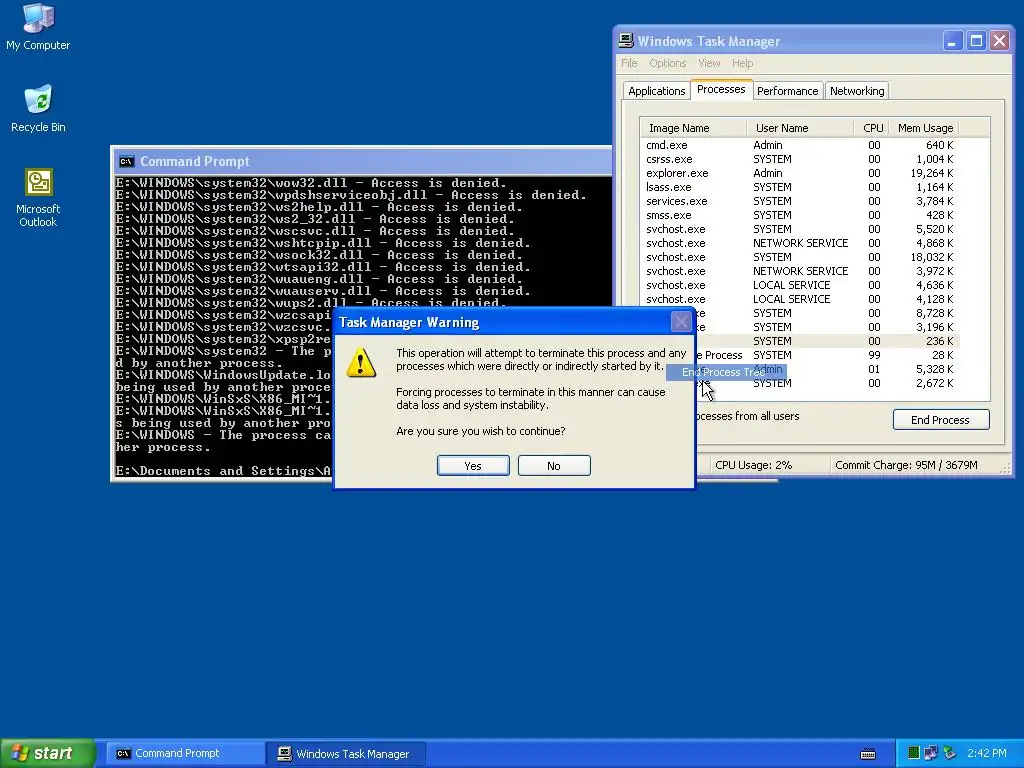The width and height of the screenshot is (1024, 768).
Task: Sort processes by Mem Usage column
Action: 924,128
